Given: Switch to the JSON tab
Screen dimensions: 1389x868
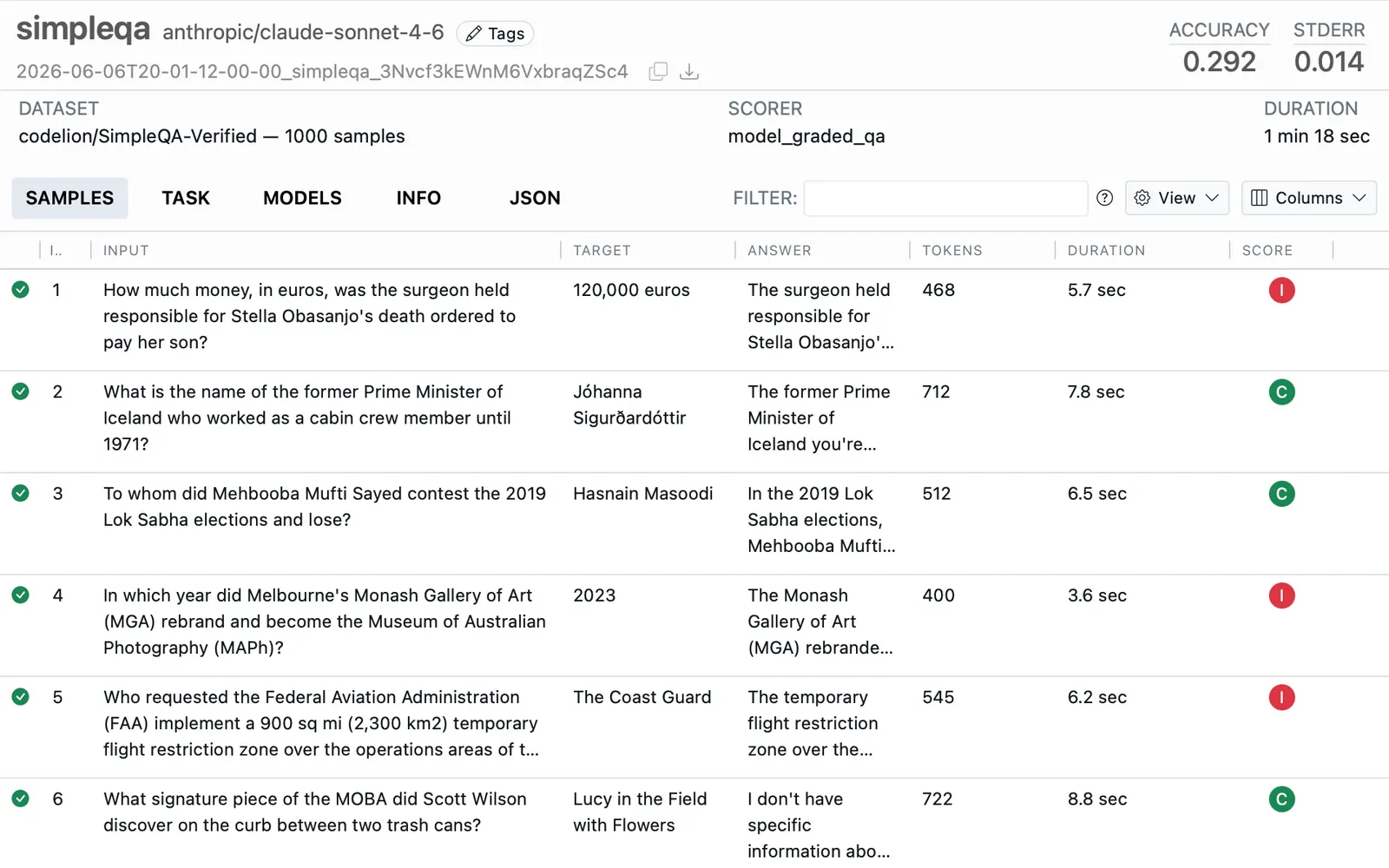Looking at the screenshot, I should pos(535,198).
